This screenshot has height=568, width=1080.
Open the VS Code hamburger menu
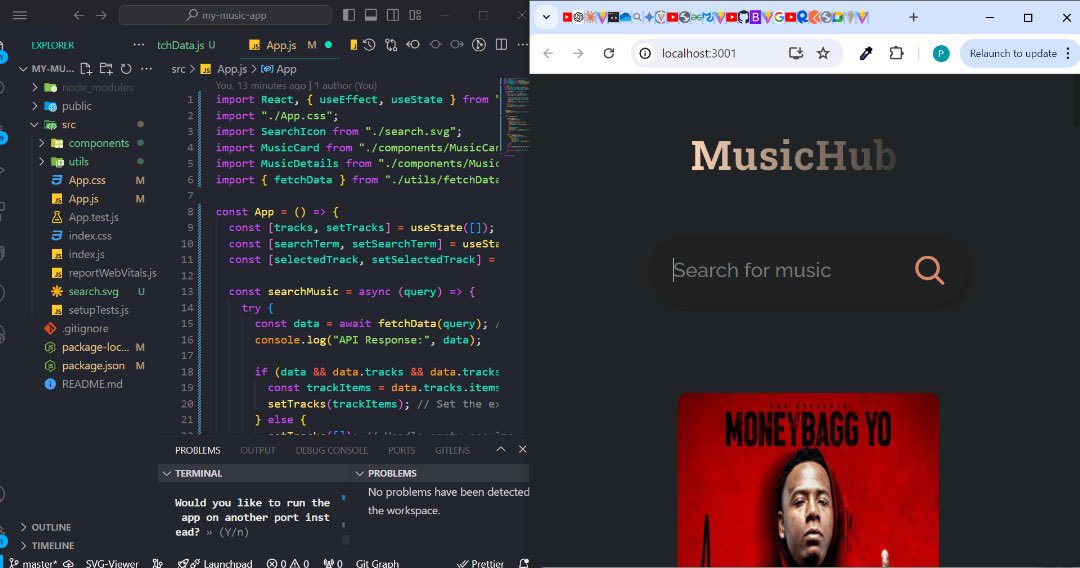click(x=19, y=15)
